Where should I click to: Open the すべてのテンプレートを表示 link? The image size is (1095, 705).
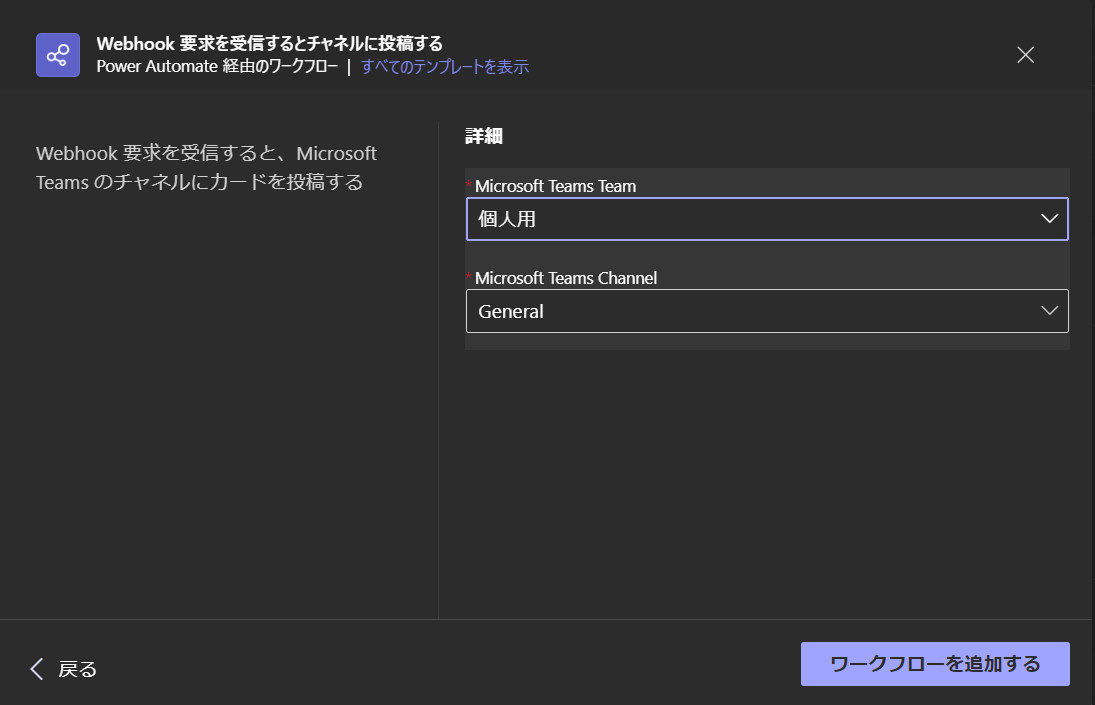(x=445, y=67)
